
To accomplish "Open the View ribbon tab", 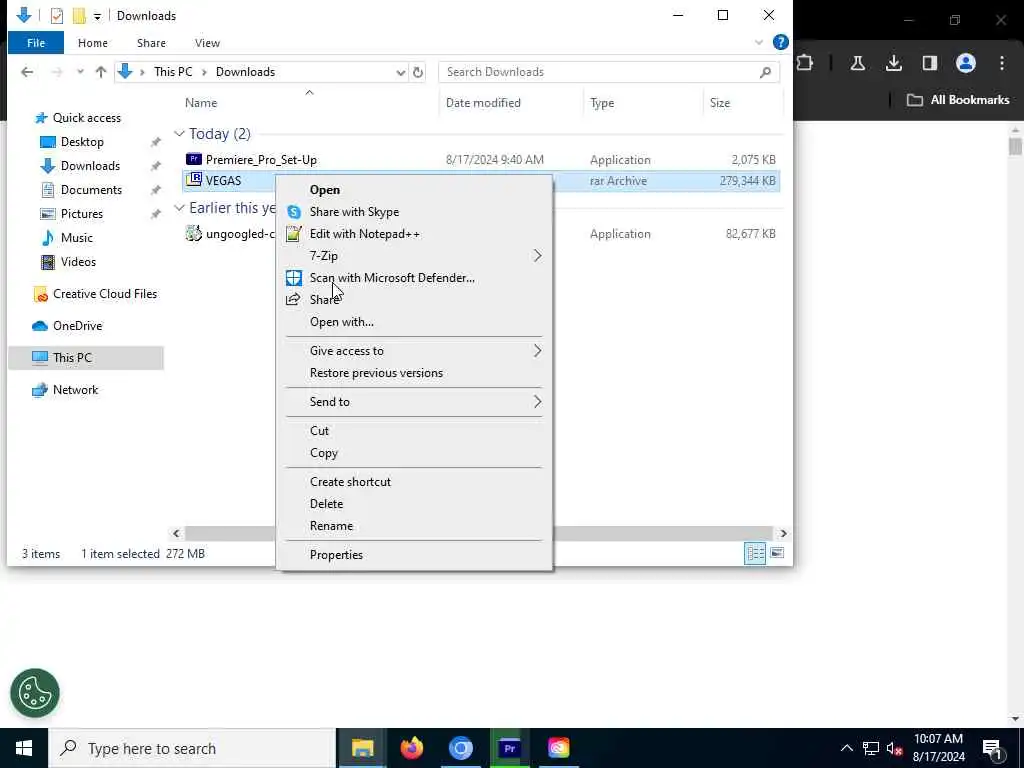I will coord(207,42).
